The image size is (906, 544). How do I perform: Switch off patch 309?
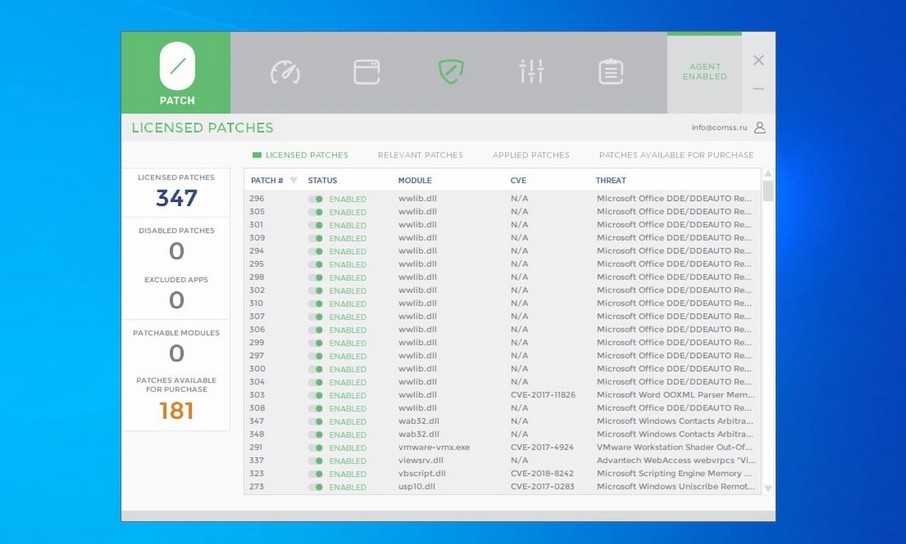point(315,238)
